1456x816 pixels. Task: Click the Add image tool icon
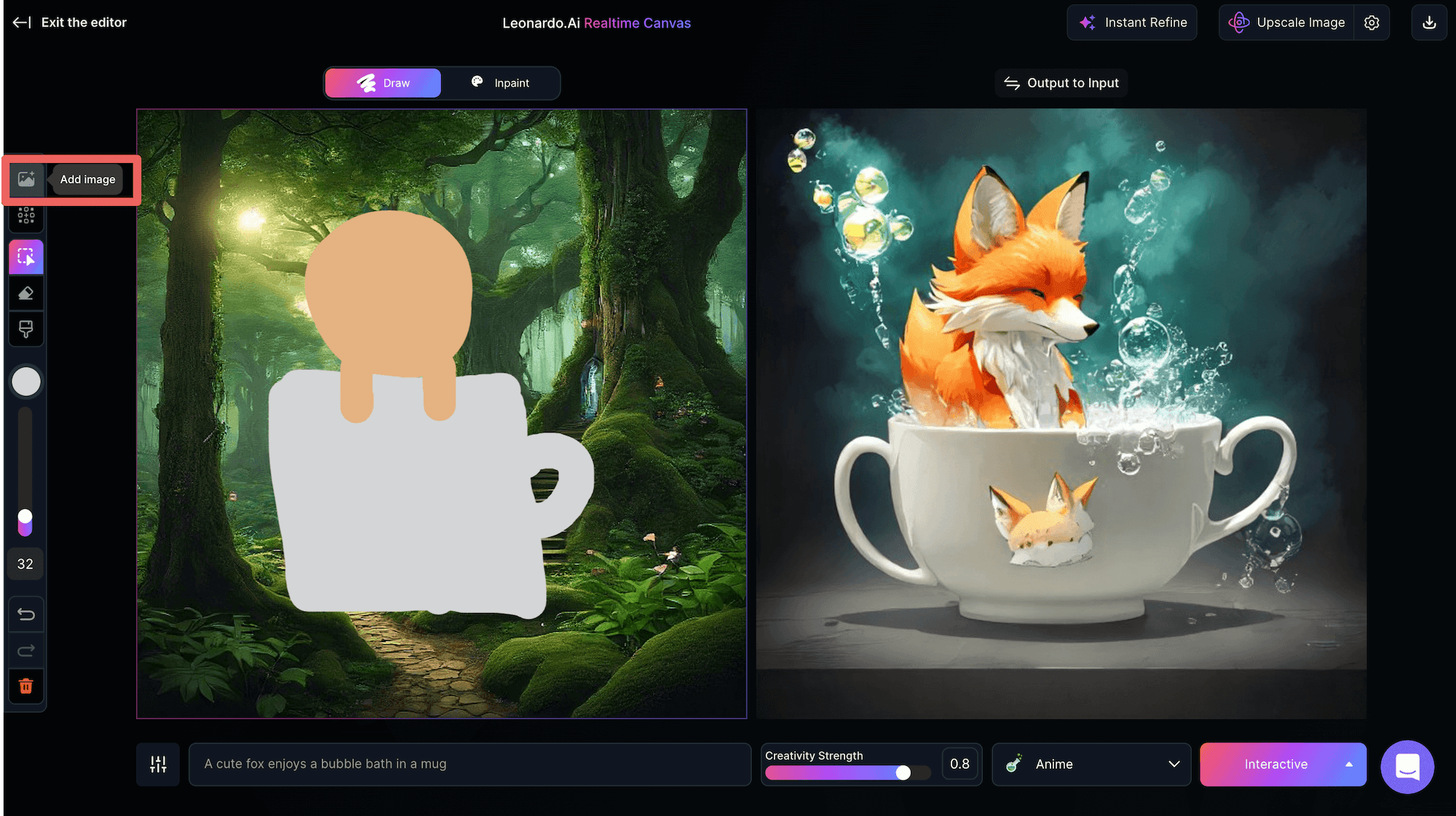tap(26, 179)
